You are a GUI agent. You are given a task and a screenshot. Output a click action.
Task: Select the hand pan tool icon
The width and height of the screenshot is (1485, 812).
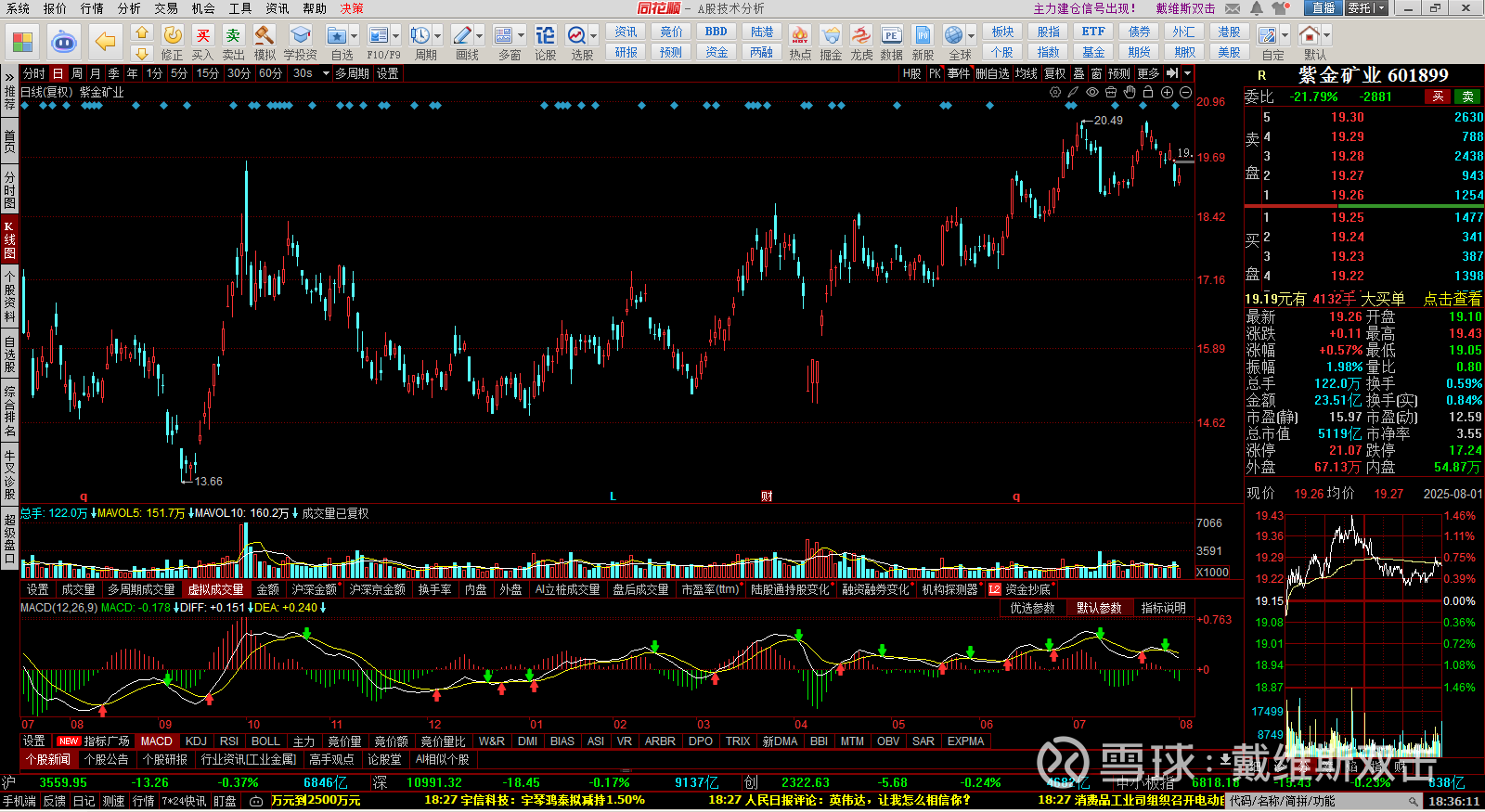click(1130, 92)
